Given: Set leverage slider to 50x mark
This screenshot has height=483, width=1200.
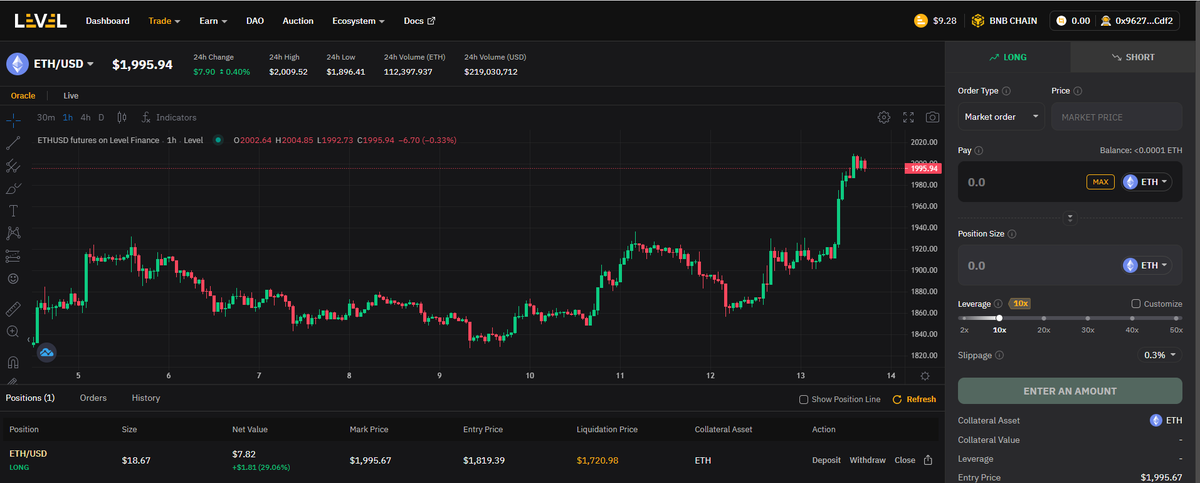Looking at the screenshot, I should pyautogui.click(x=1176, y=318).
